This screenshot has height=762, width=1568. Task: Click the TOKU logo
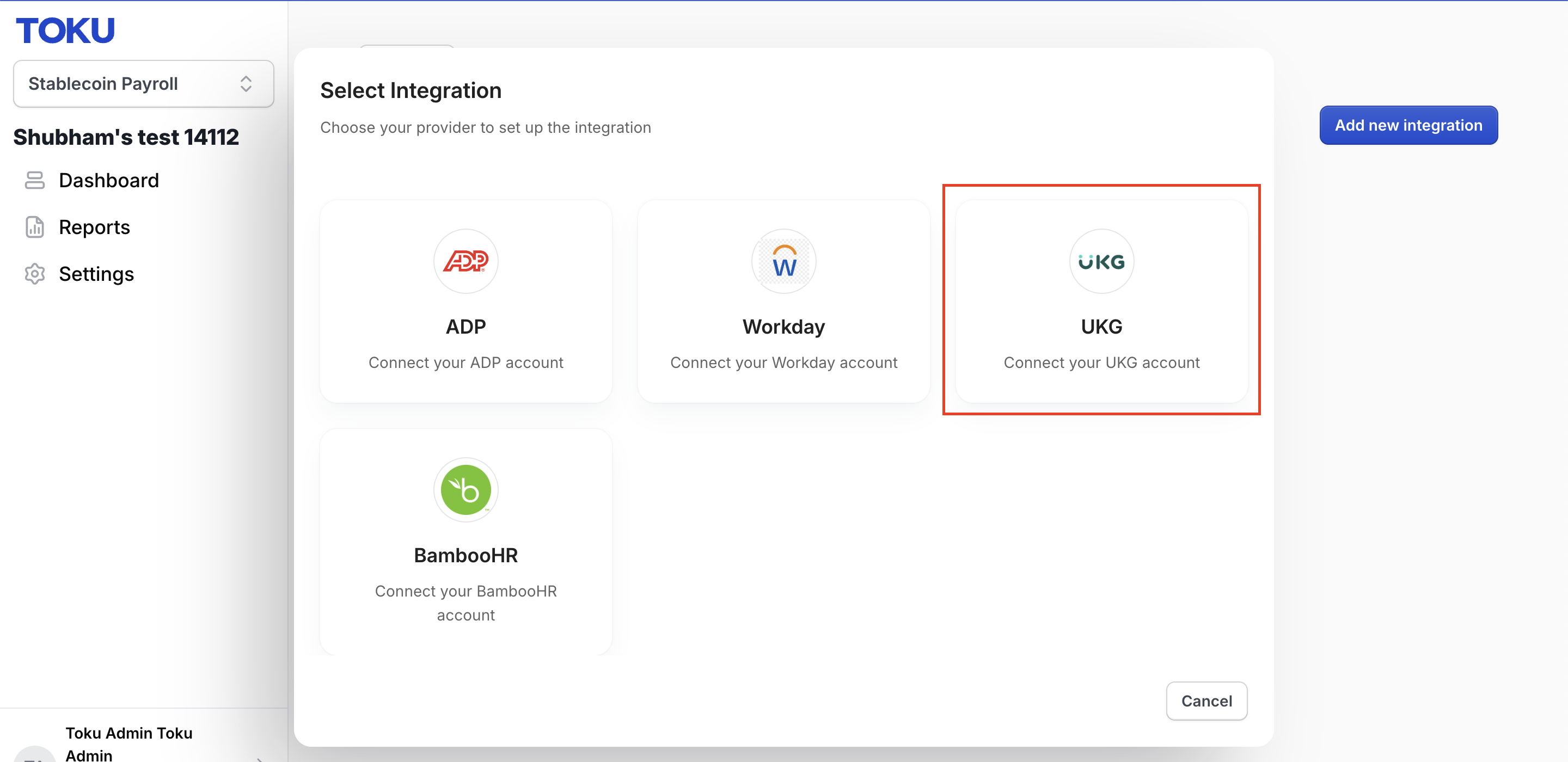pos(65,30)
